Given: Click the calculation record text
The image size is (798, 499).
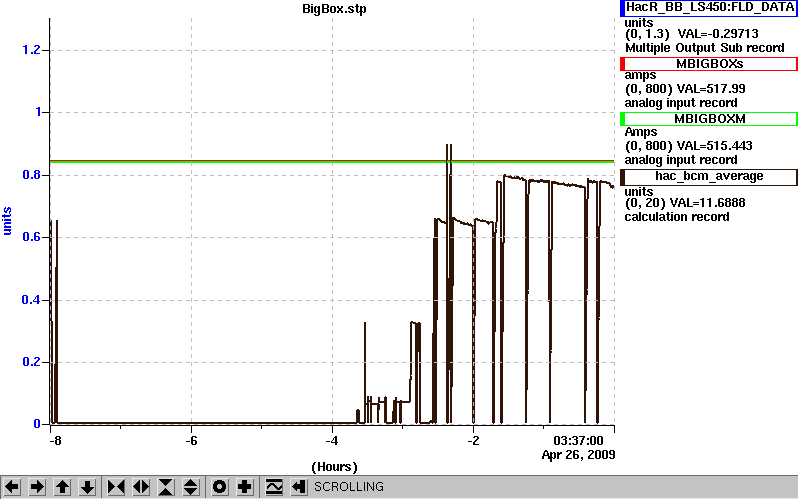Looking at the screenshot, I should pyautogui.click(x=677, y=217).
